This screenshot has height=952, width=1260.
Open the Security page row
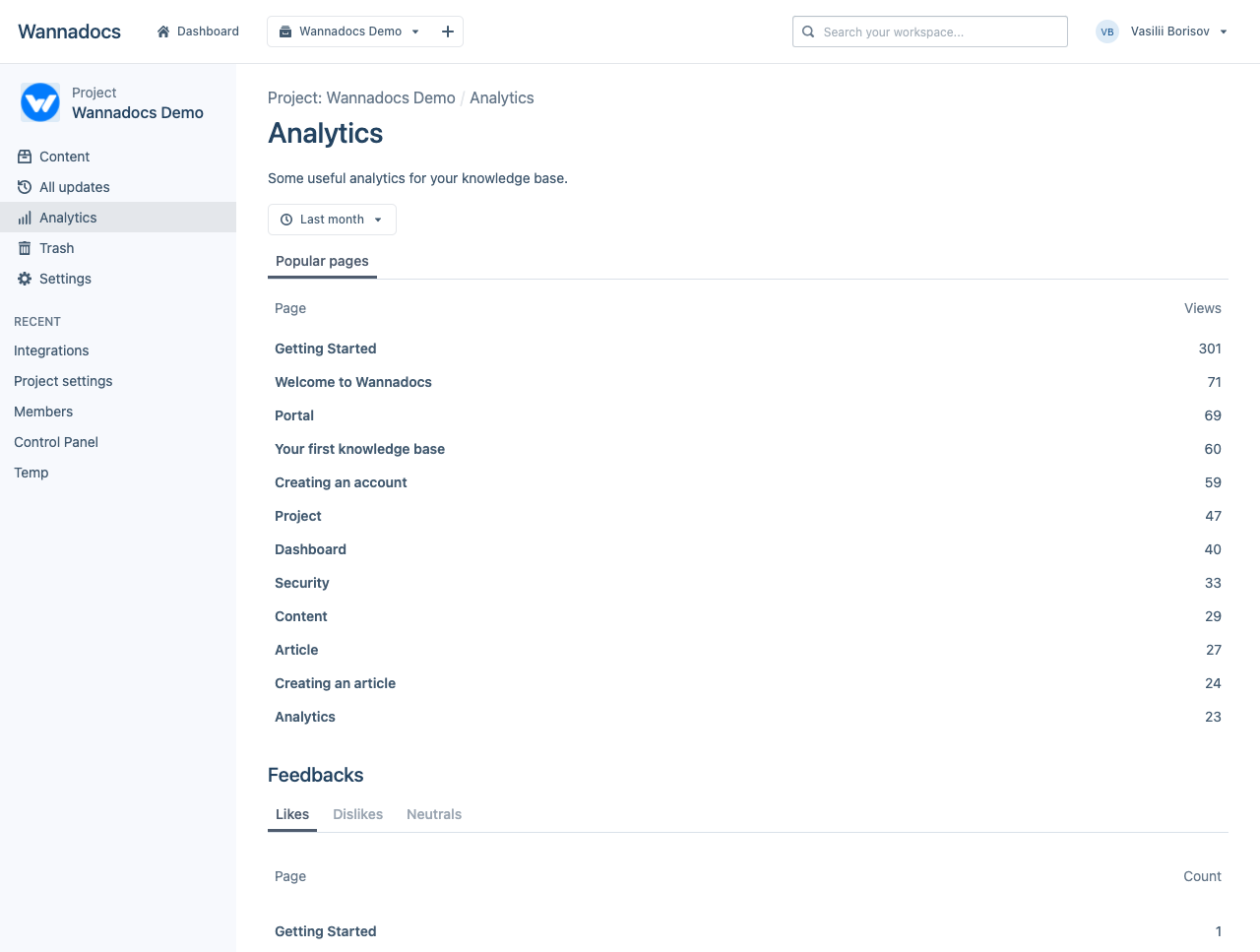(x=302, y=583)
